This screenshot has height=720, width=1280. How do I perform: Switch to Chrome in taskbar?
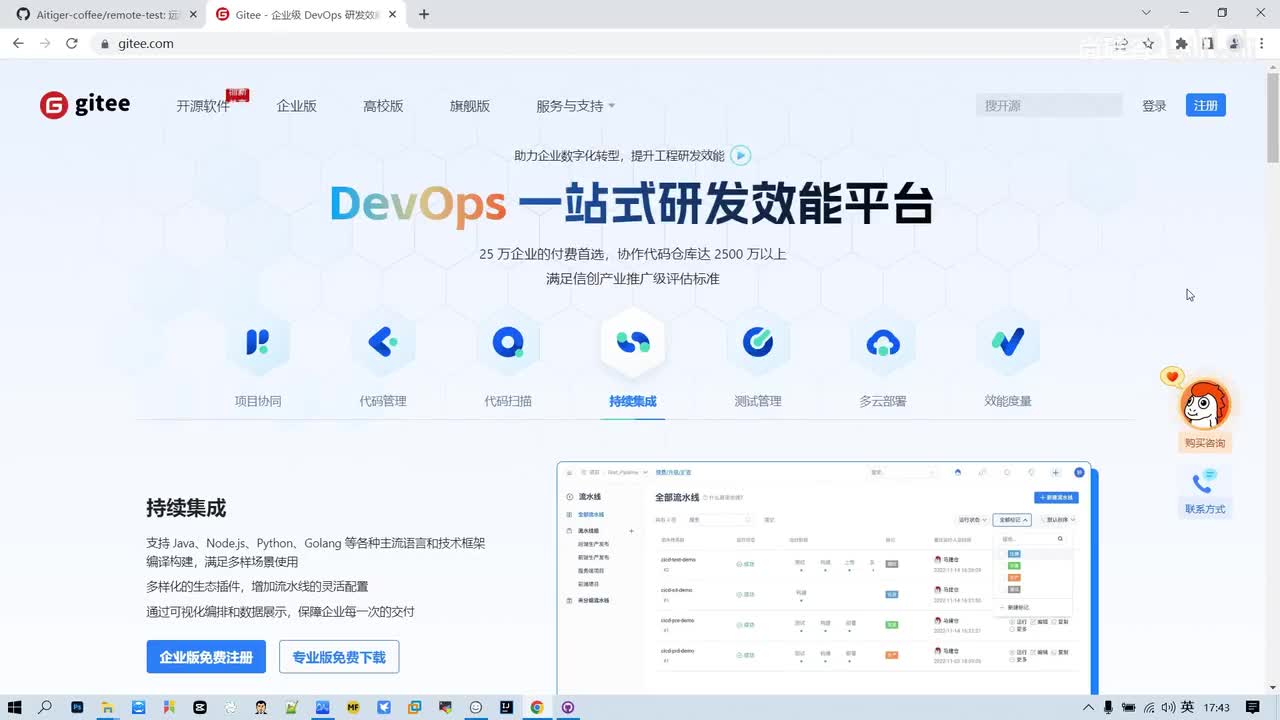[537, 707]
